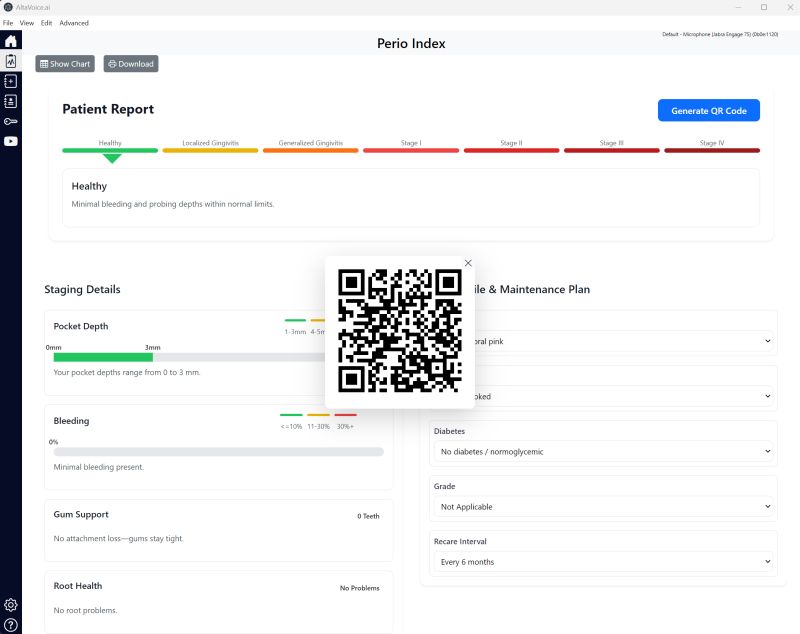Image resolution: width=800 pixels, height=634 pixels.
Task: Click the '1-3mm' pocket depth legend
Action: 295,332
